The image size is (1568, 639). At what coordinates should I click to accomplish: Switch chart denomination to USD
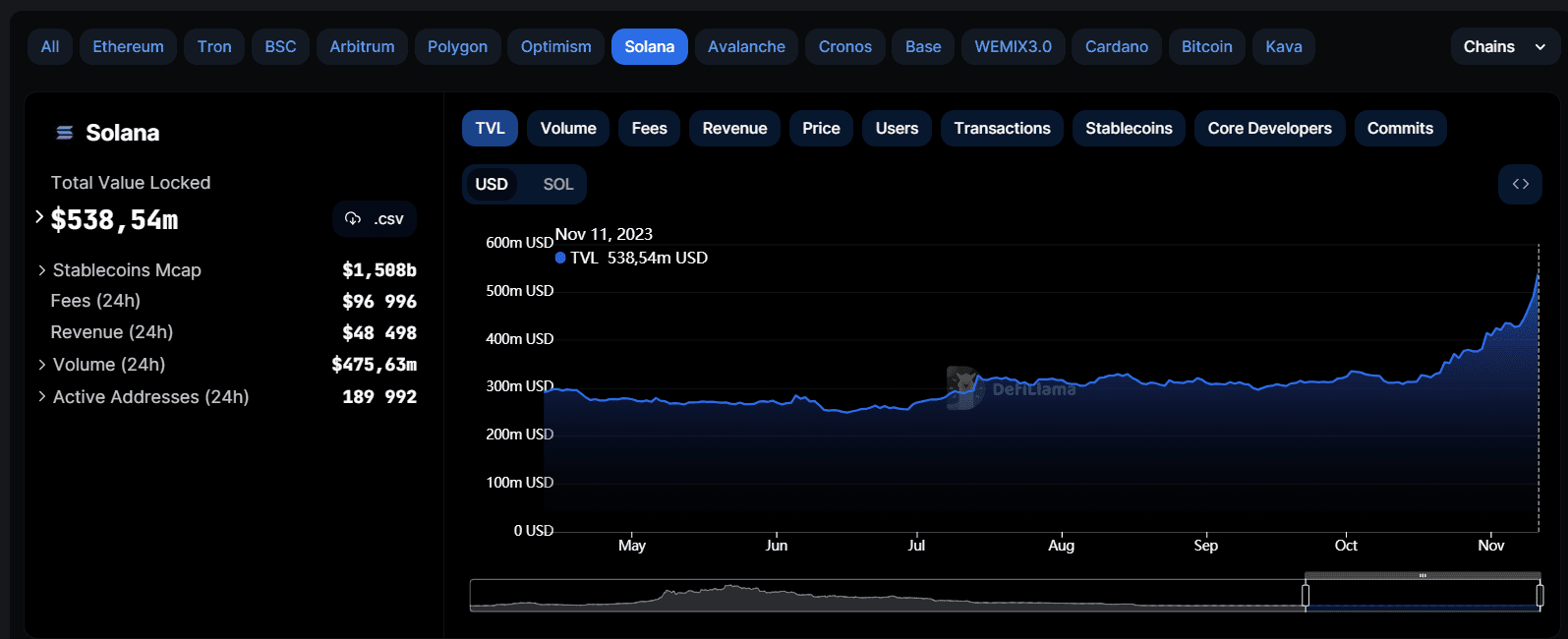coord(492,185)
